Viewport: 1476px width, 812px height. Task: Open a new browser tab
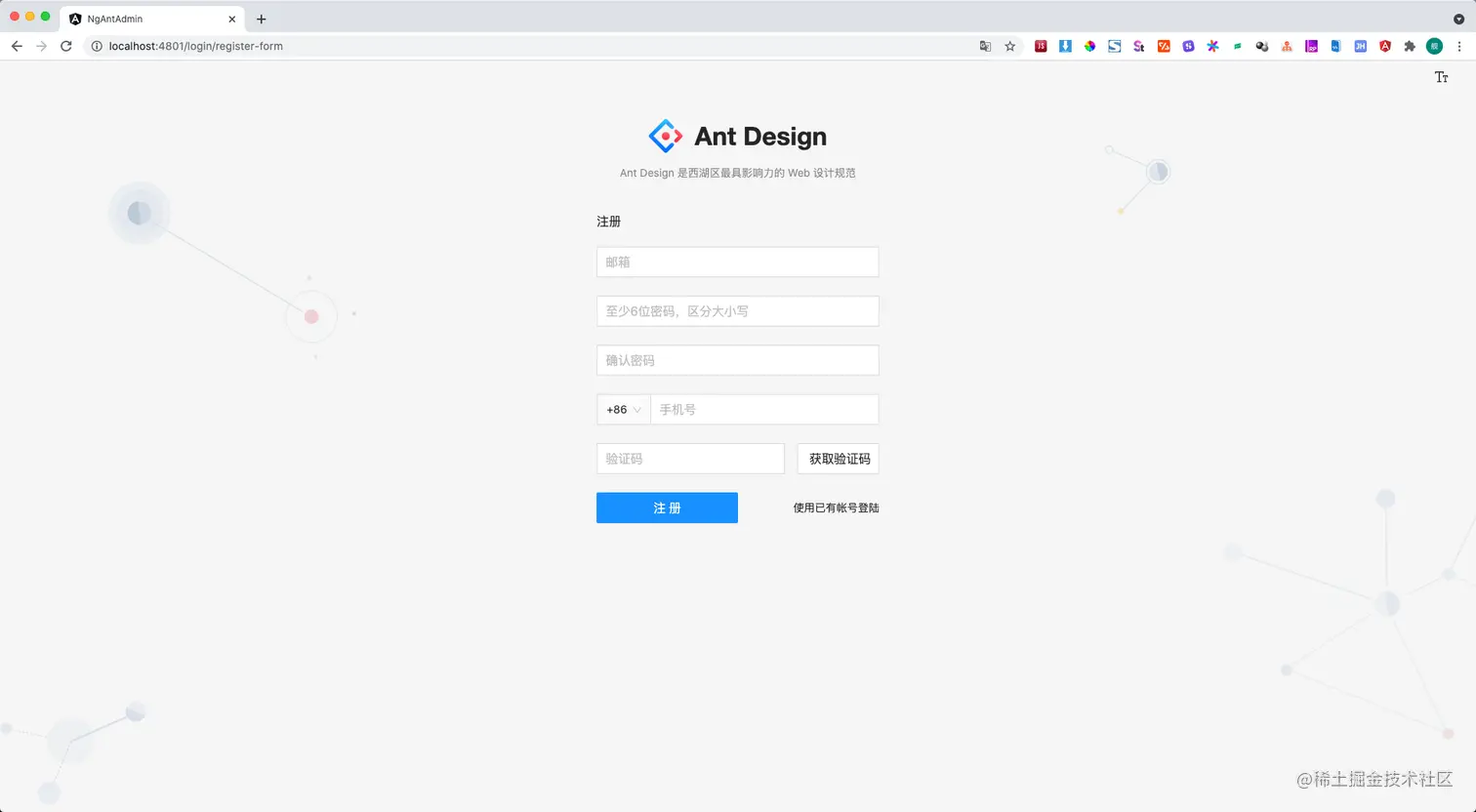pos(261,19)
